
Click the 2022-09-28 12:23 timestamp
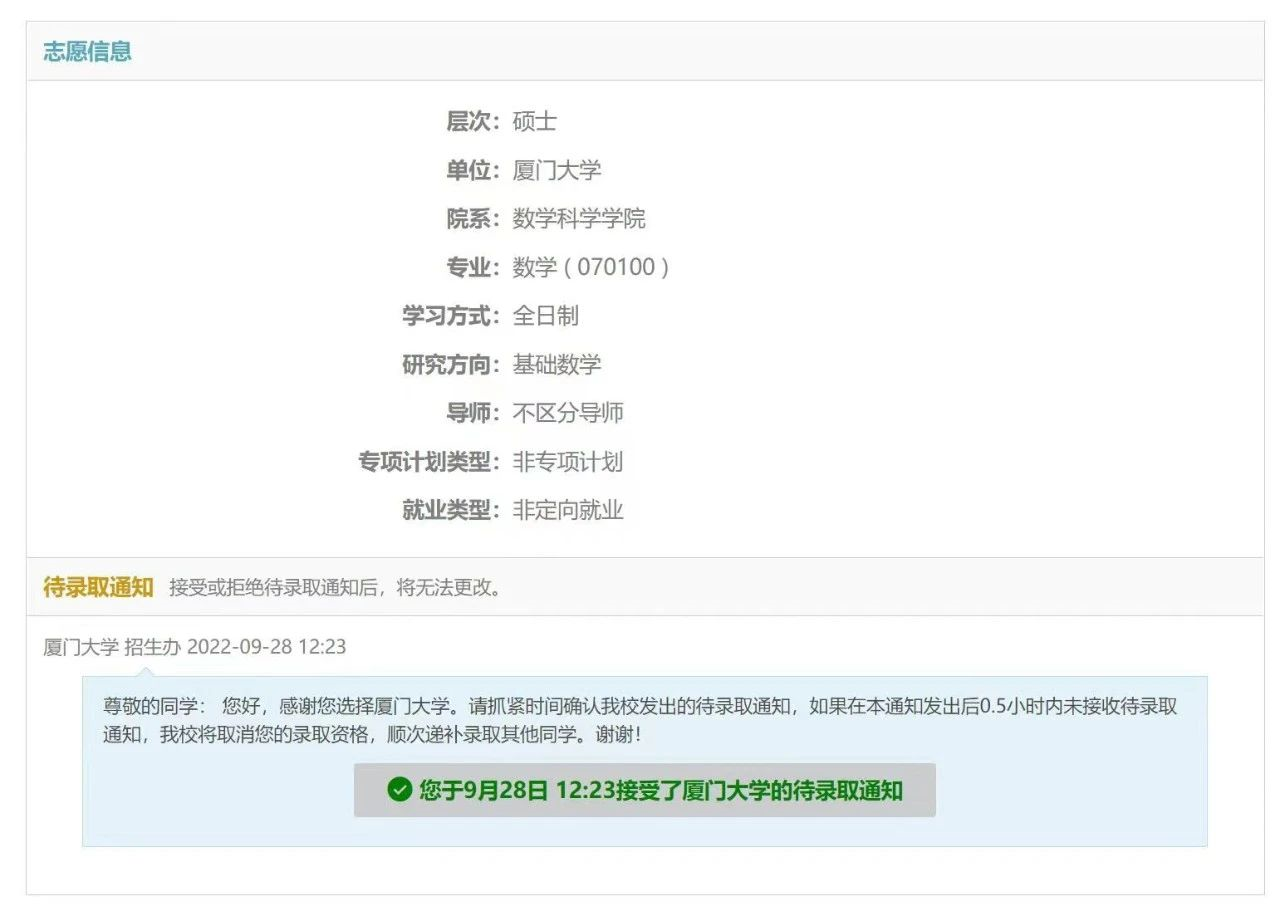point(266,646)
